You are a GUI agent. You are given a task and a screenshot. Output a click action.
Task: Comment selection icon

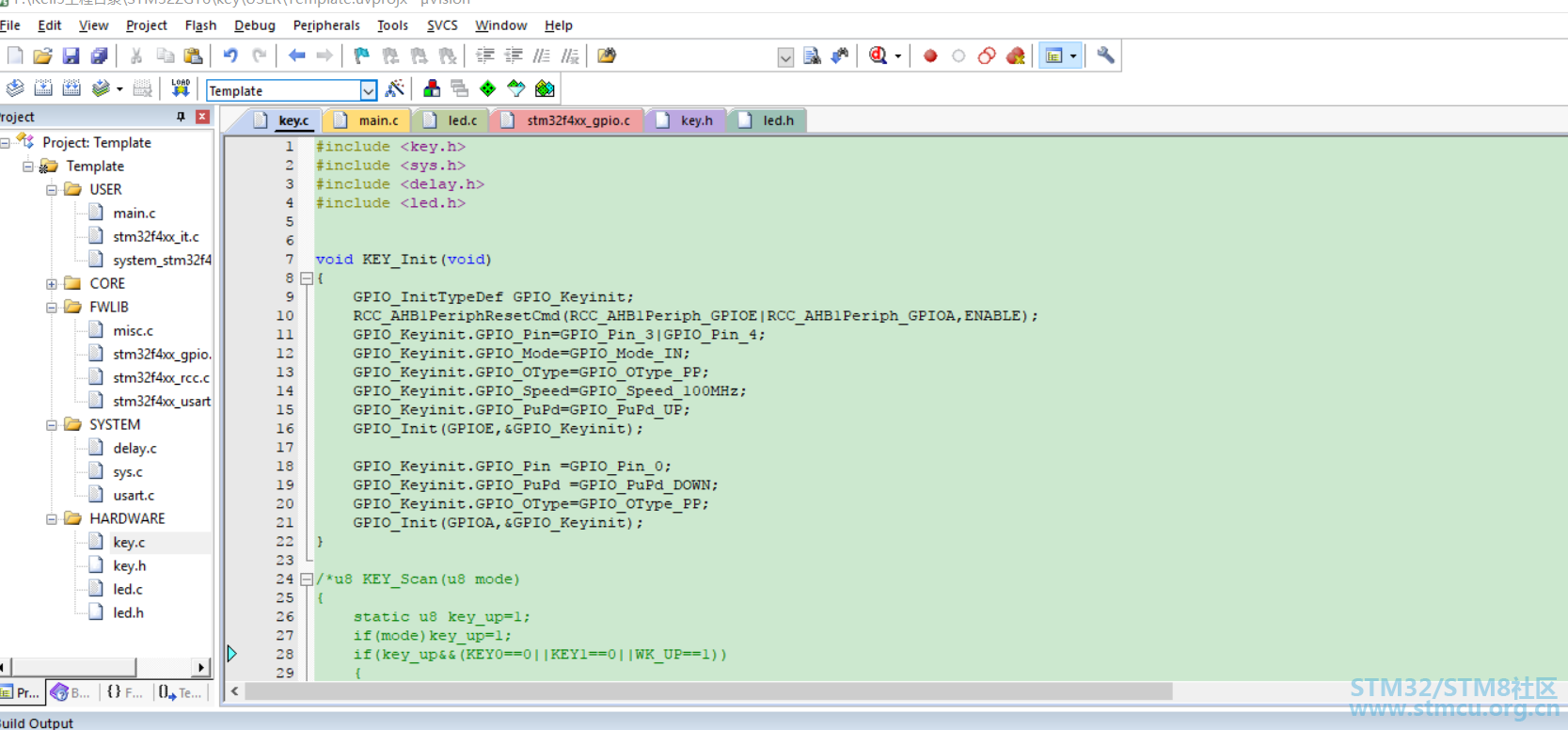[x=542, y=56]
